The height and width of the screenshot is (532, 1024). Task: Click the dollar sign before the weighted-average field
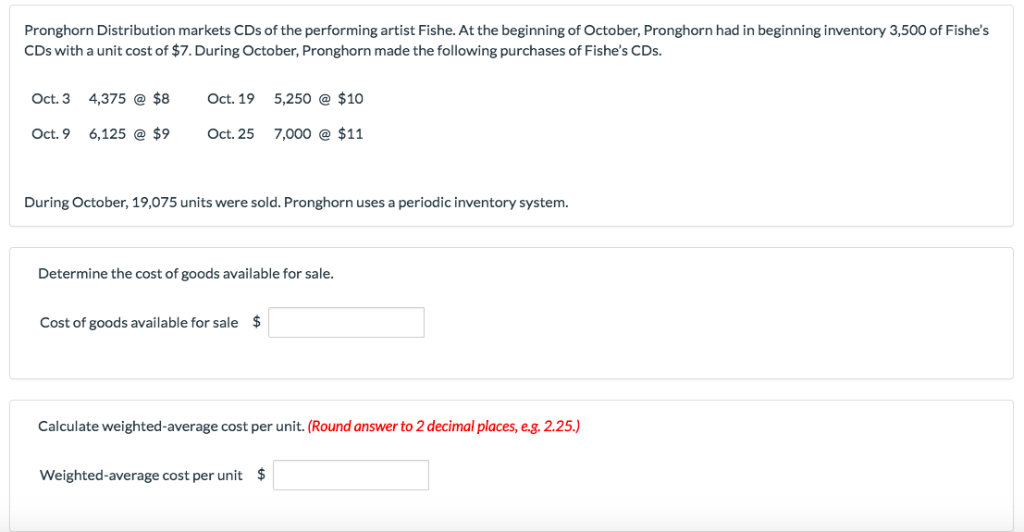261,475
